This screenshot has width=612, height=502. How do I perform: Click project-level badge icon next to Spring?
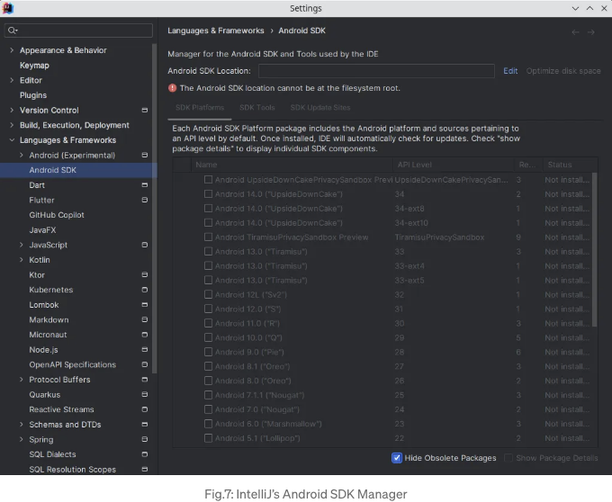144,440
